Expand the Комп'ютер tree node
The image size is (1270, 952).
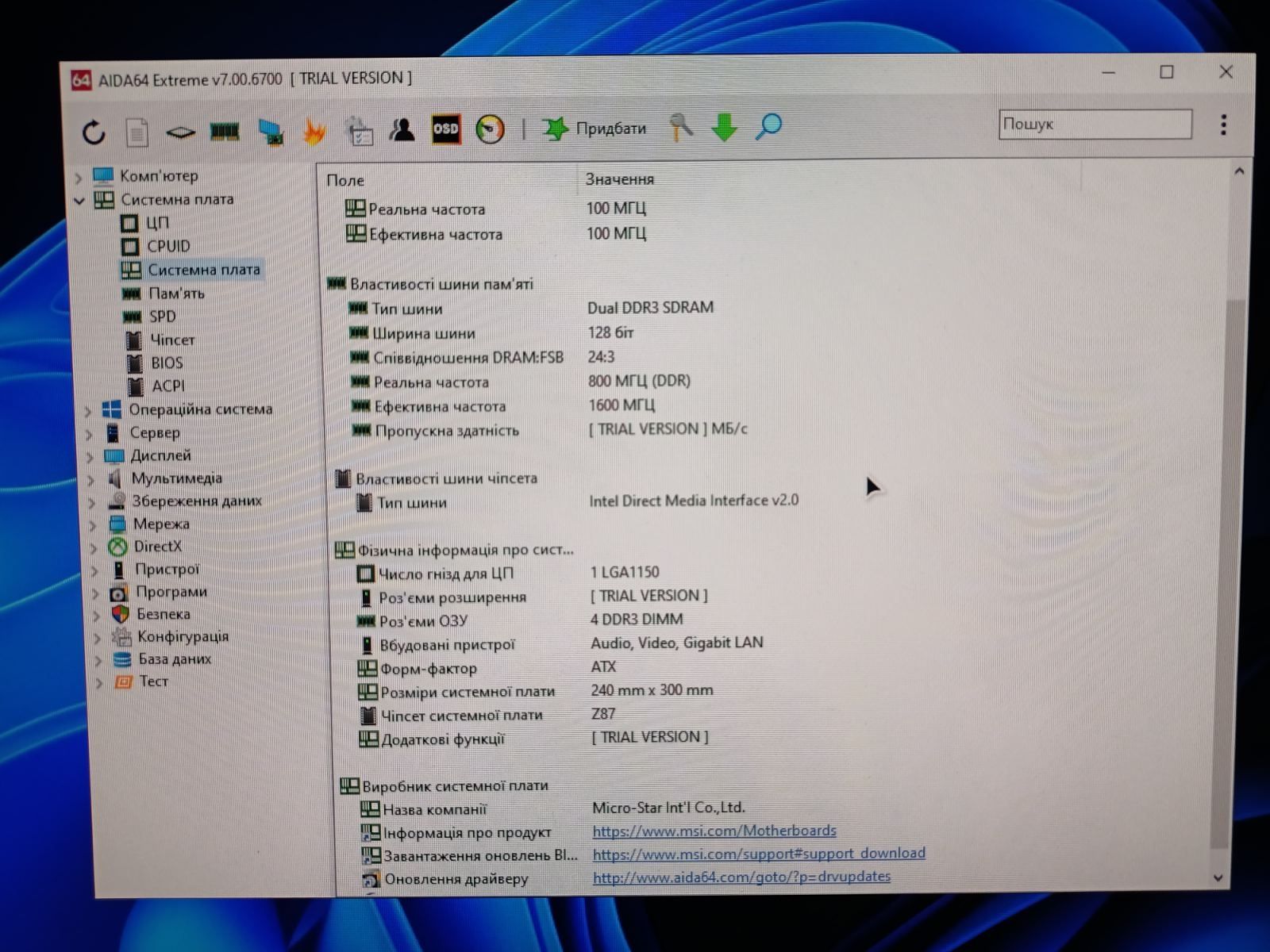coord(78,178)
